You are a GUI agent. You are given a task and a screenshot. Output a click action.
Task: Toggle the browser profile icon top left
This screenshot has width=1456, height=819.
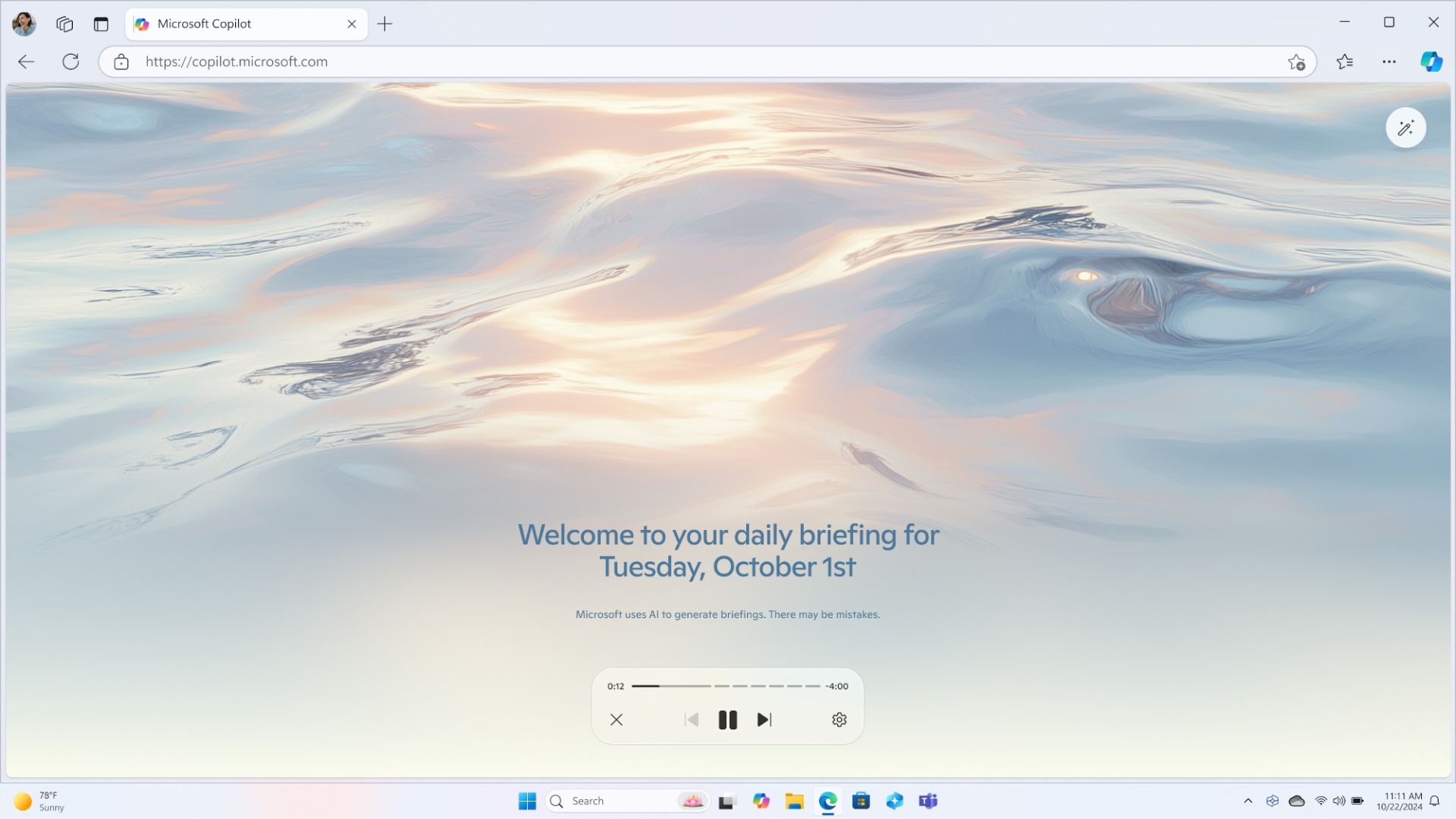25,23
